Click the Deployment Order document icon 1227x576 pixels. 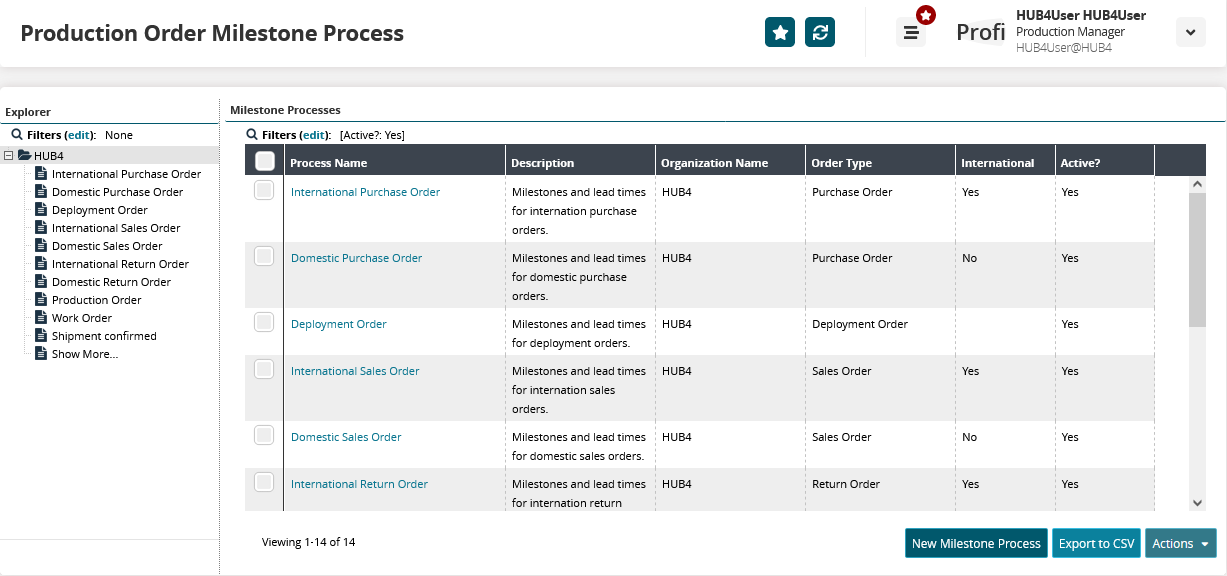click(41, 210)
